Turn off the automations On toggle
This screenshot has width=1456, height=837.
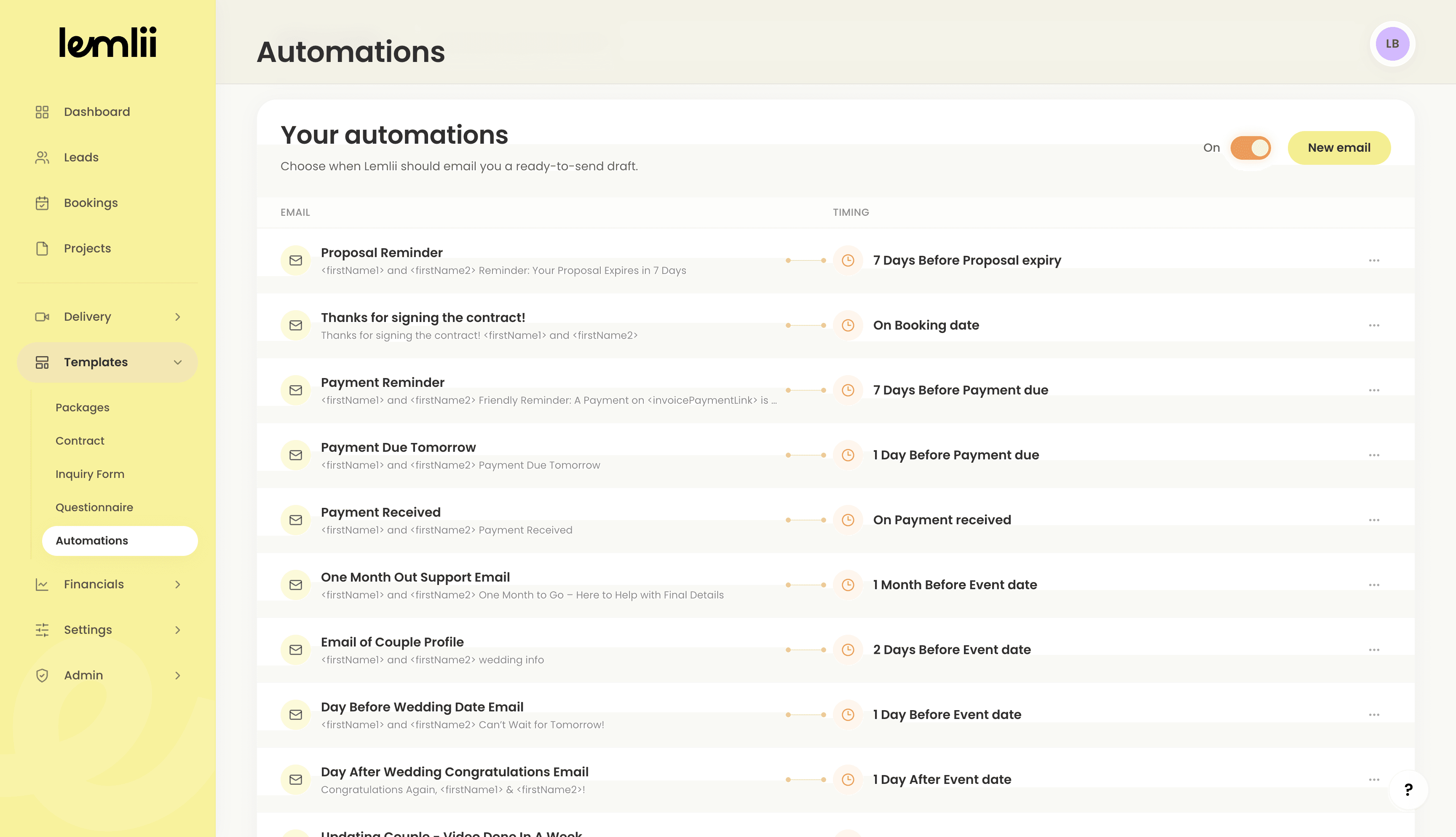pos(1250,148)
